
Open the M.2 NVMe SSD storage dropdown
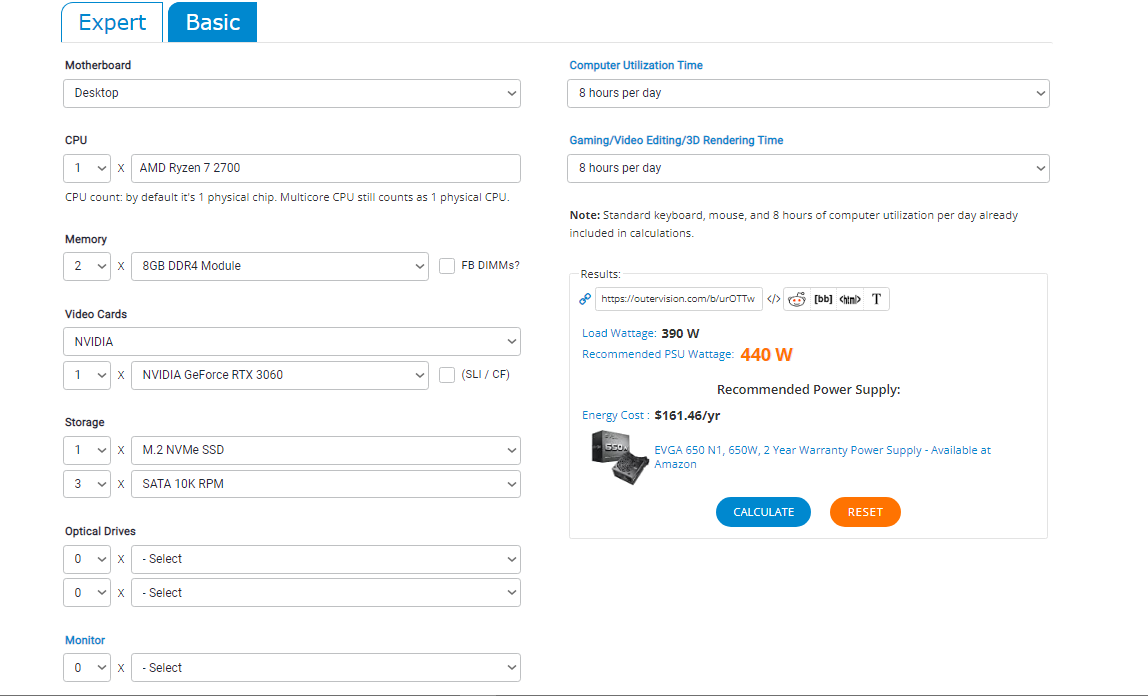[326, 450]
